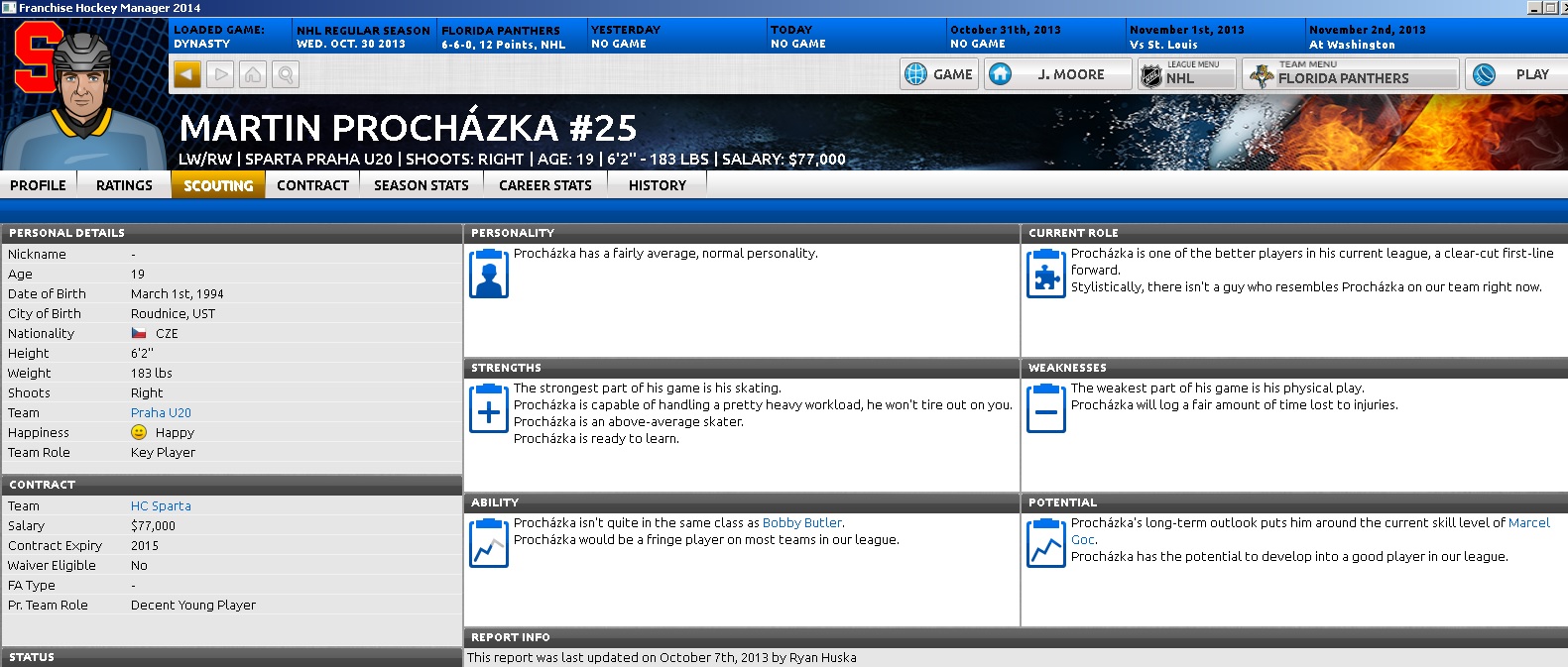Click the Syracuse S team logo
This screenshot has height=667, width=1568.
click(x=38, y=58)
